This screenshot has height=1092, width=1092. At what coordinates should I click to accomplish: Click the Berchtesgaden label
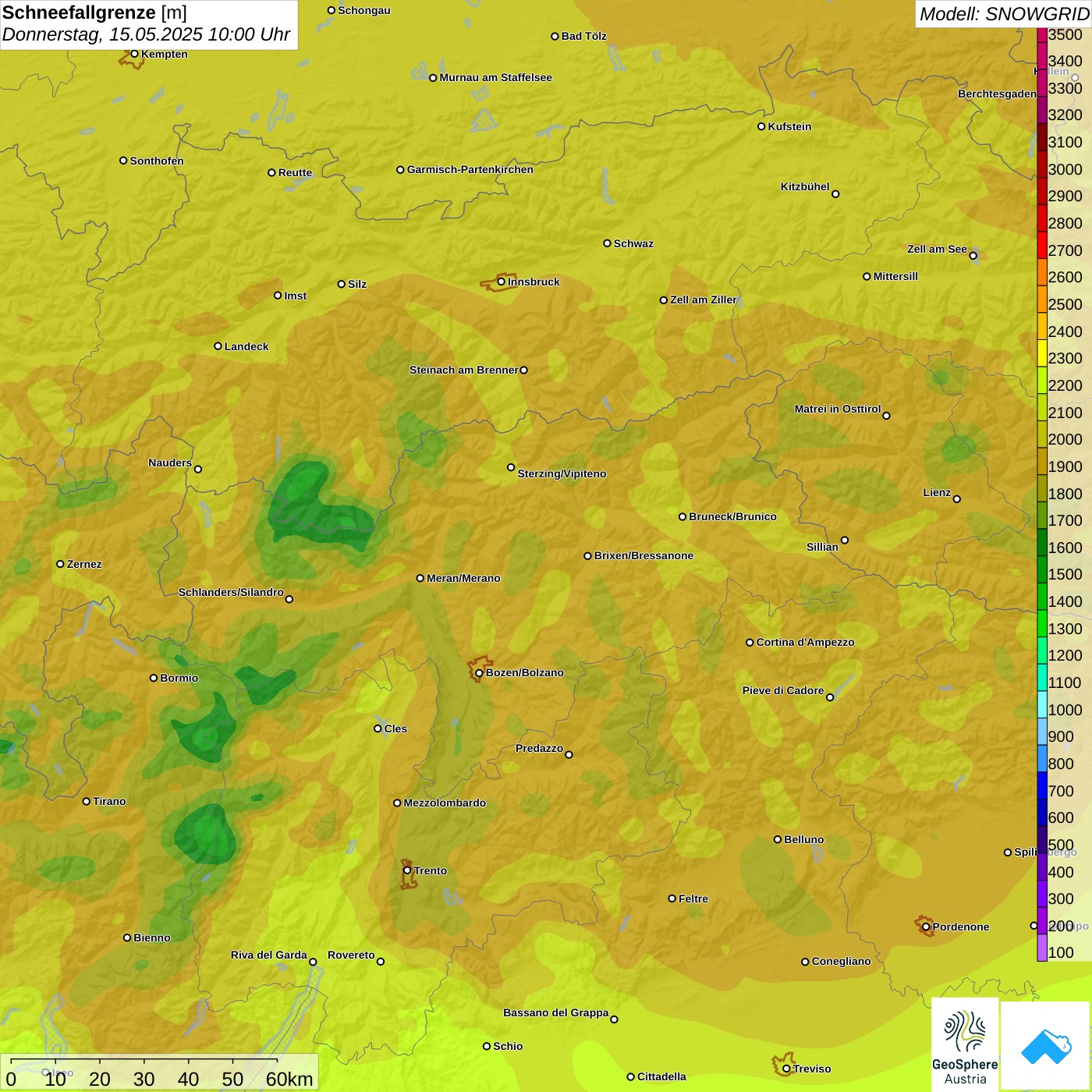point(998,94)
